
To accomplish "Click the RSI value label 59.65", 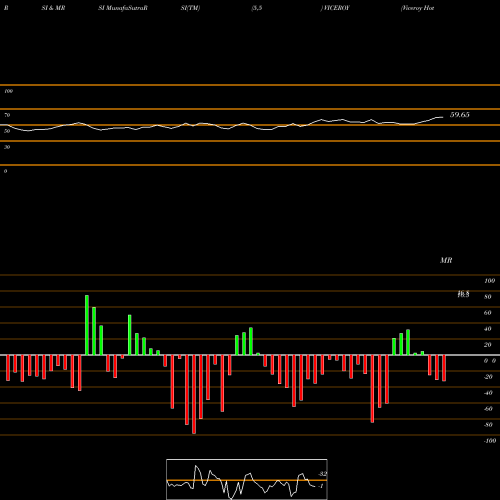I will (460, 115).
